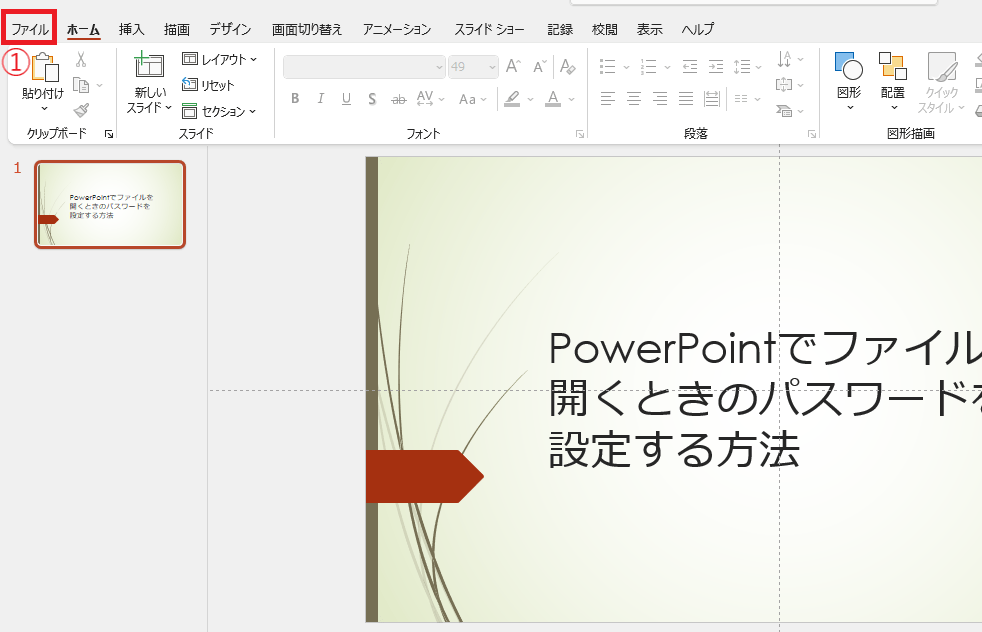
Task: Open the スライド ショー tab
Action: [x=489, y=29]
